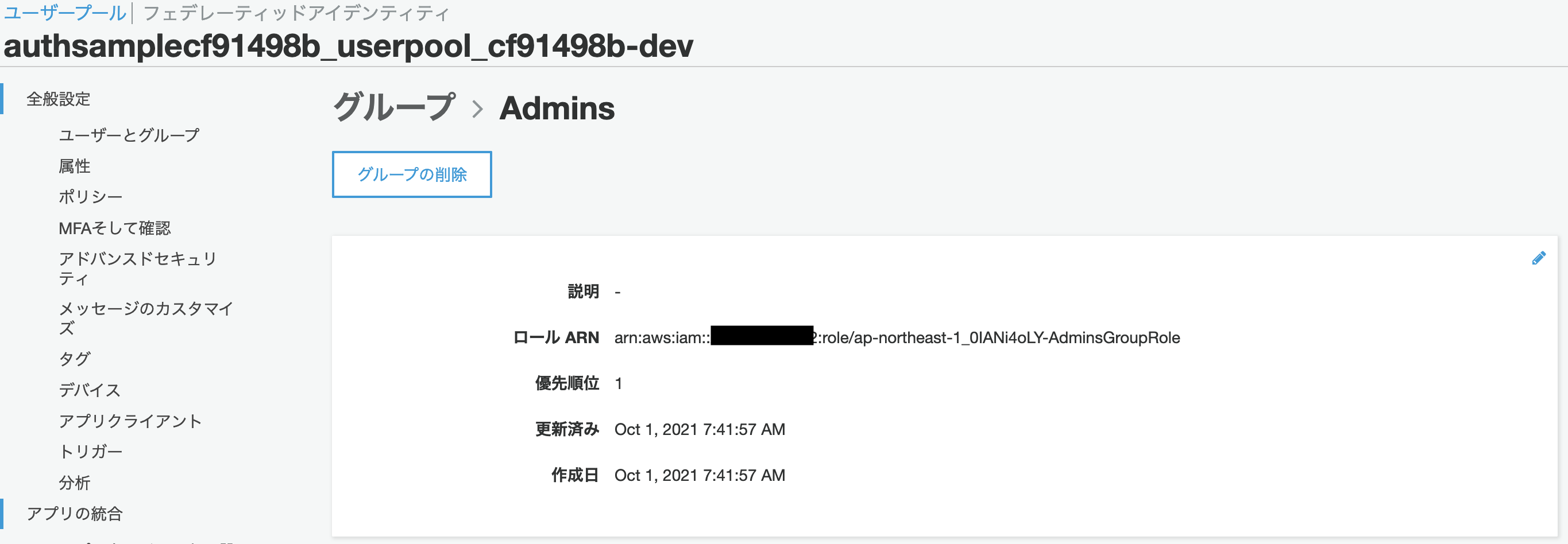Click the pencil edit icon

[x=1538, y=258]
